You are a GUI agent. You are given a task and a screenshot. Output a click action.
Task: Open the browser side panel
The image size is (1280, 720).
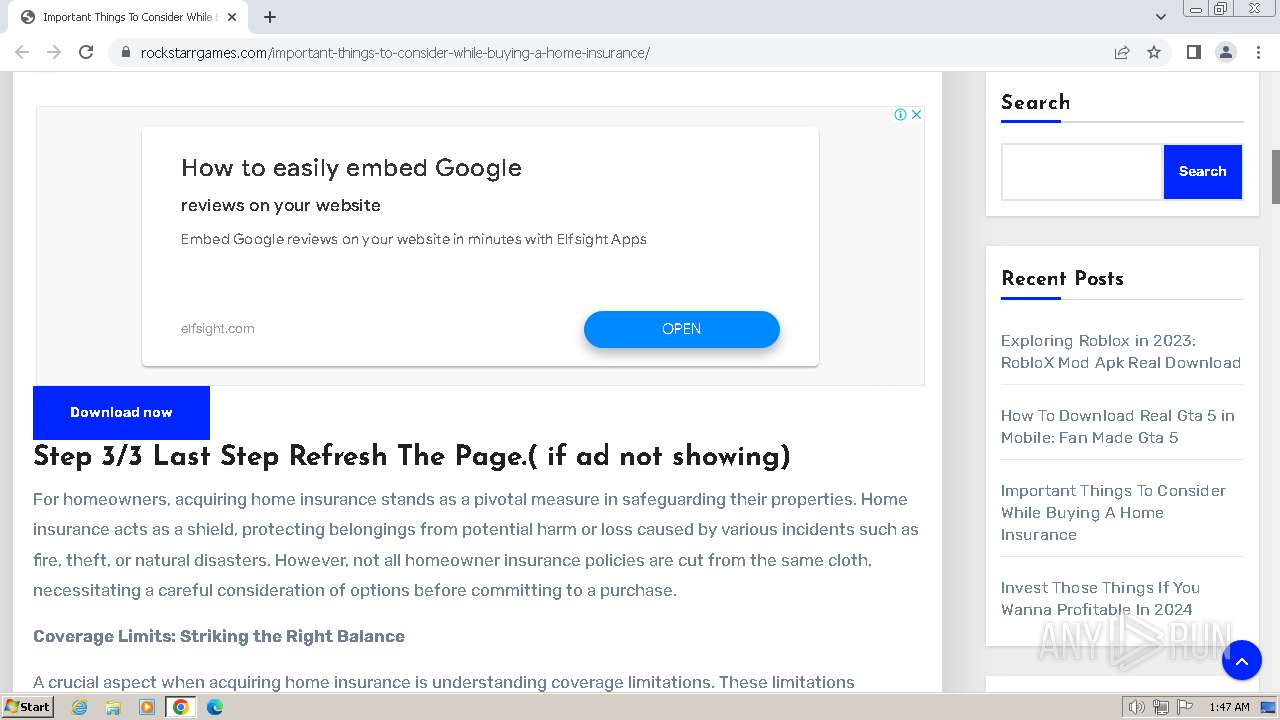pos(1193,52)
